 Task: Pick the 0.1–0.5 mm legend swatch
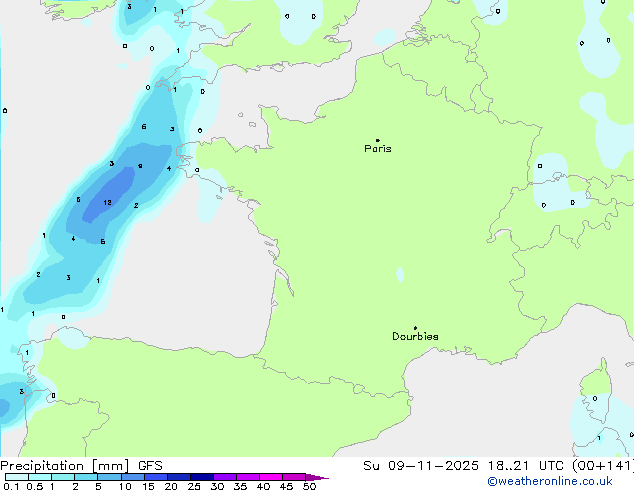pos(17,477)
